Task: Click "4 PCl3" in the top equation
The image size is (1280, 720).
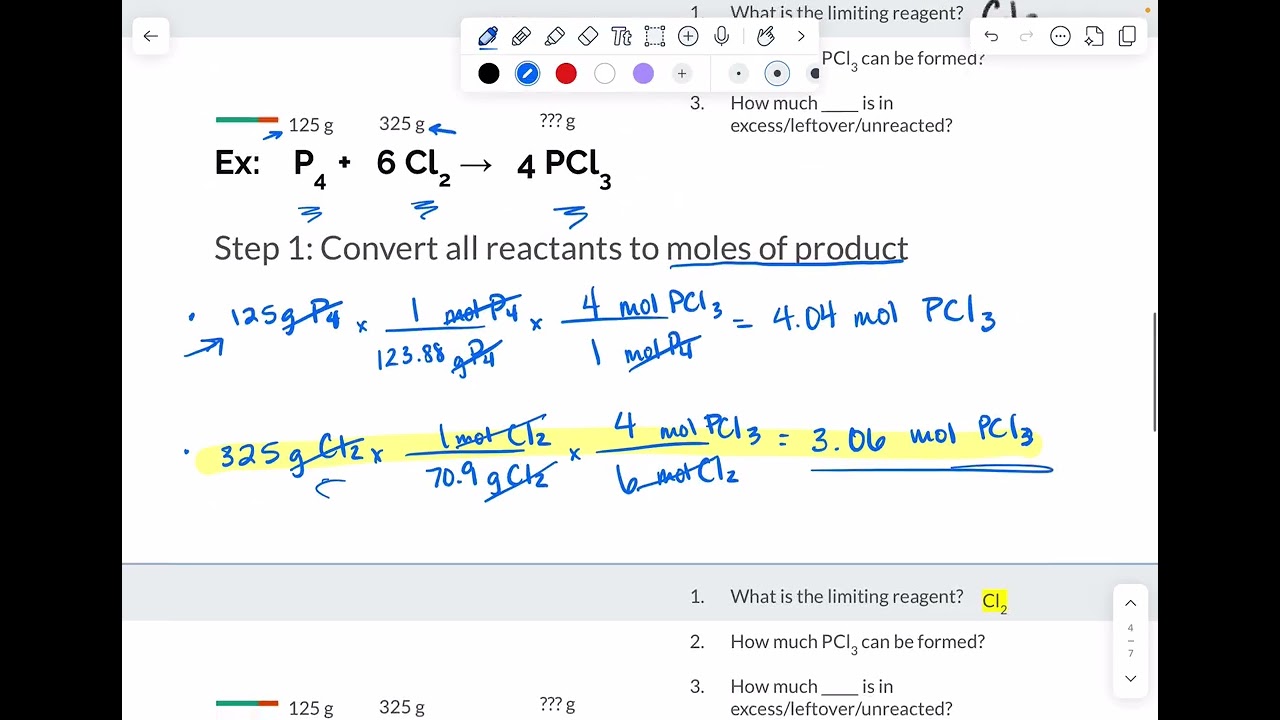Action: click(564, 167)
